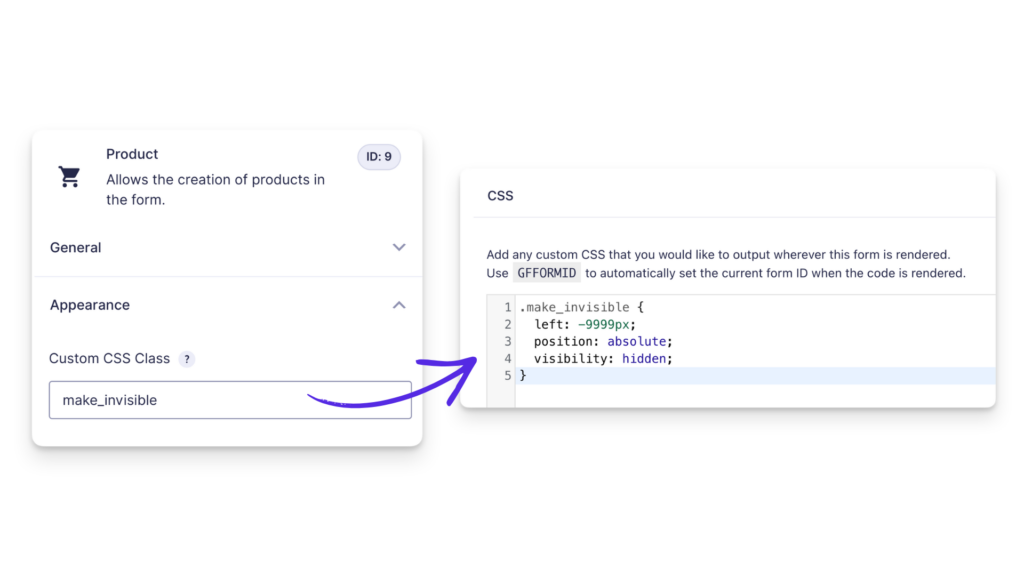
Task: Click line number 3 in gutter
Action: coord(507,342)
